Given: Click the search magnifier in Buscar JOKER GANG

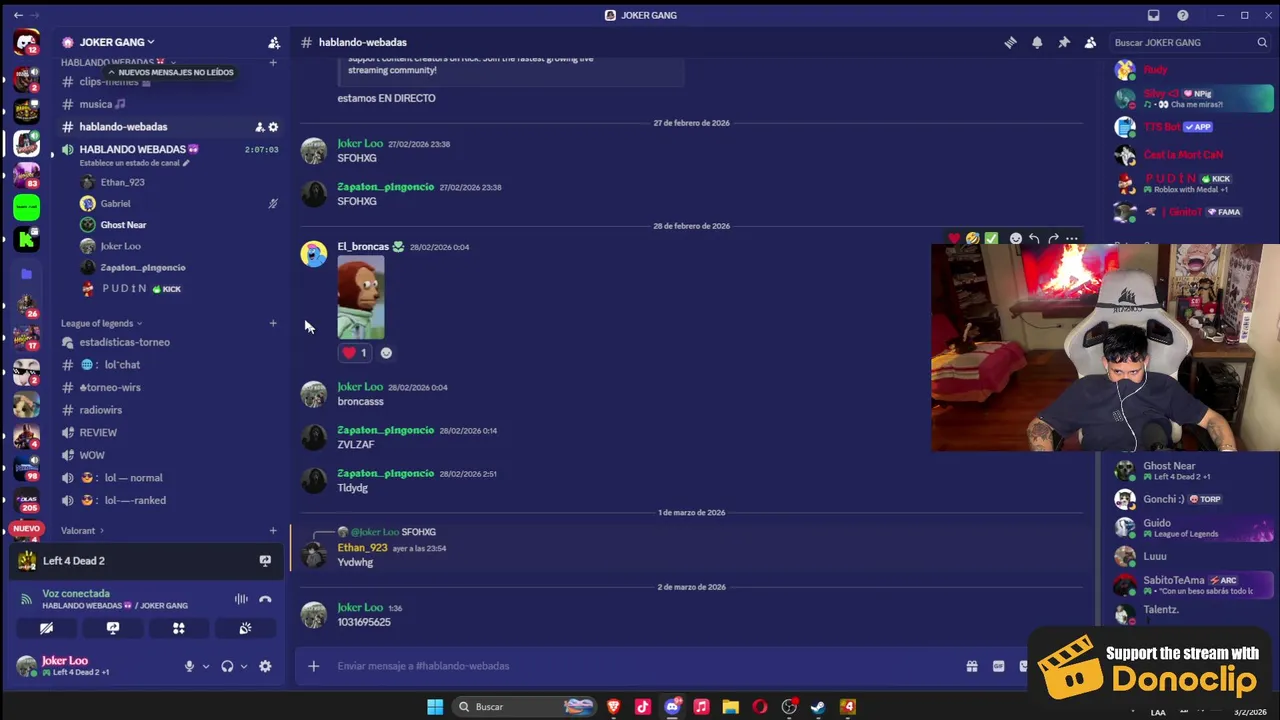Looking at the screenshot, I should click(1262, 43).
